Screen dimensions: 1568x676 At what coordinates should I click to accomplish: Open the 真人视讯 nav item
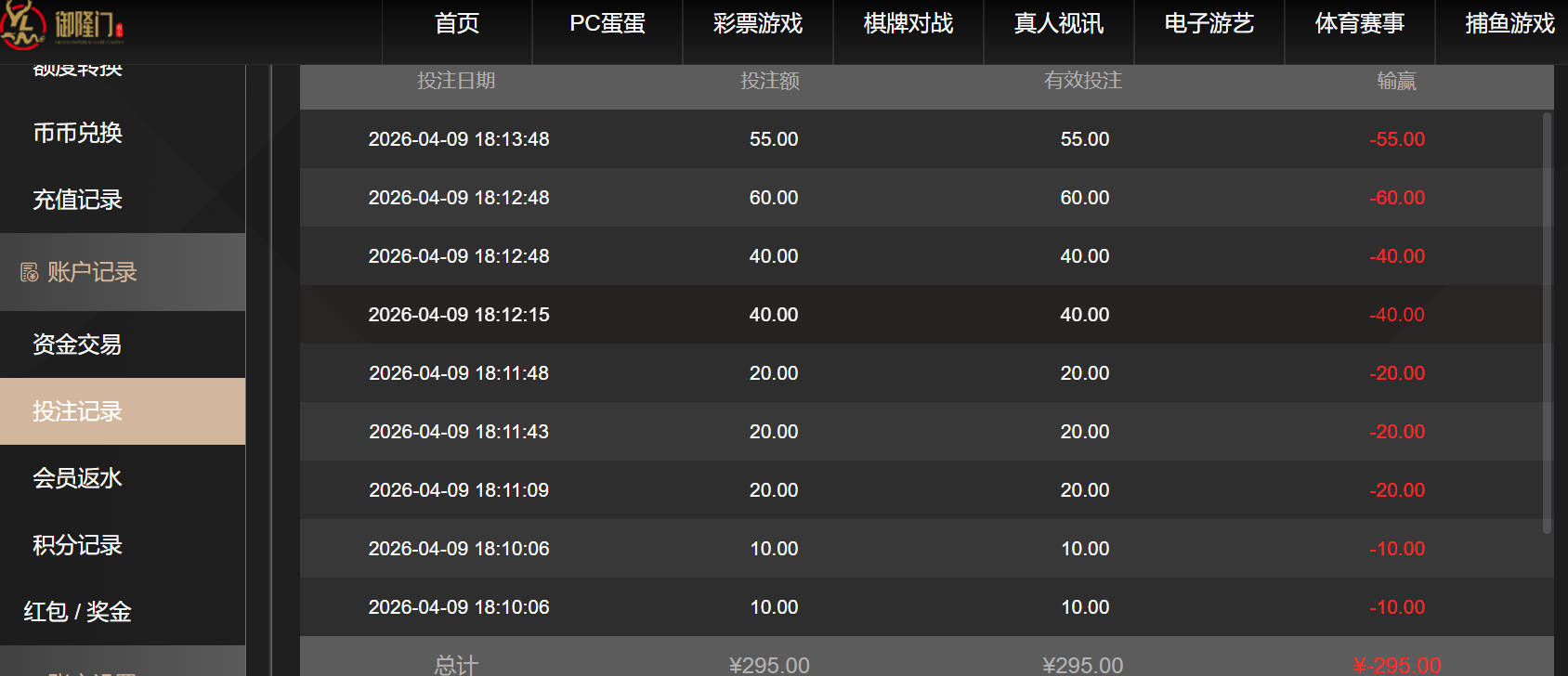click(x=1059, y=24)
